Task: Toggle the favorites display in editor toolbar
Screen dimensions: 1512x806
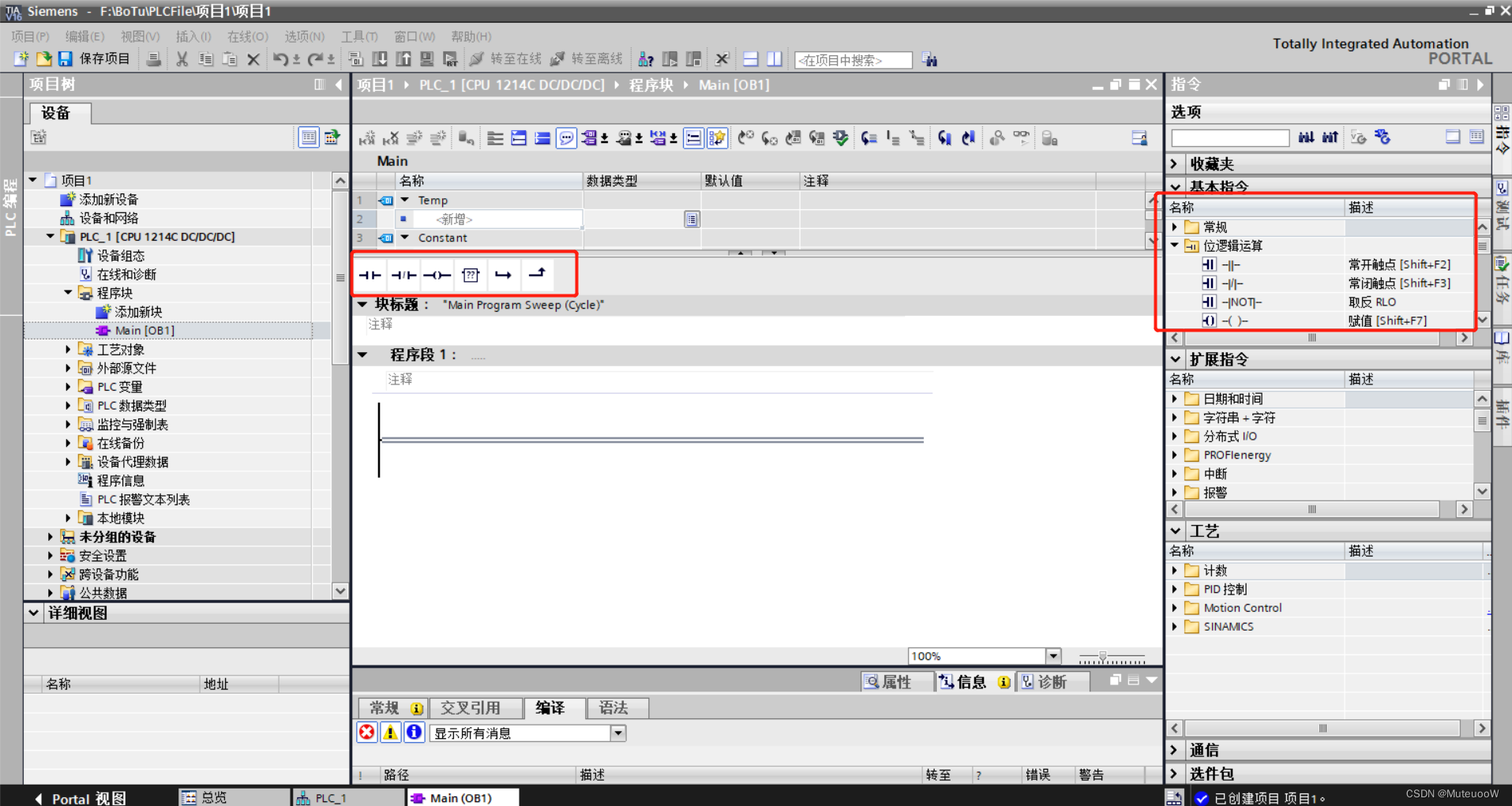Action: click(717, 138)
